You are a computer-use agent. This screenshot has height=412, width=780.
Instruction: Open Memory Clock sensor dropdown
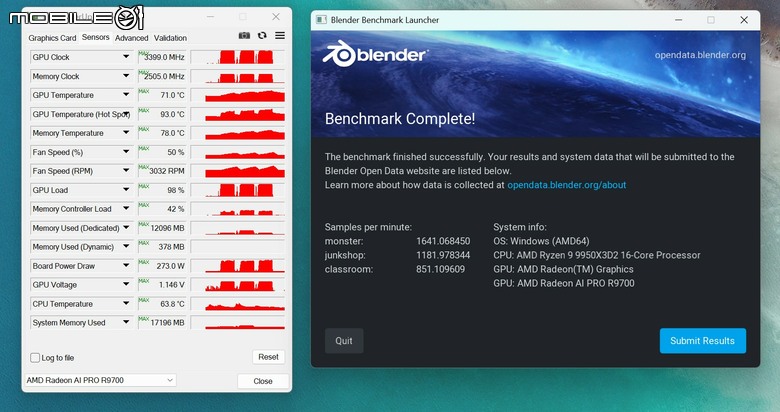coord(126,76)
